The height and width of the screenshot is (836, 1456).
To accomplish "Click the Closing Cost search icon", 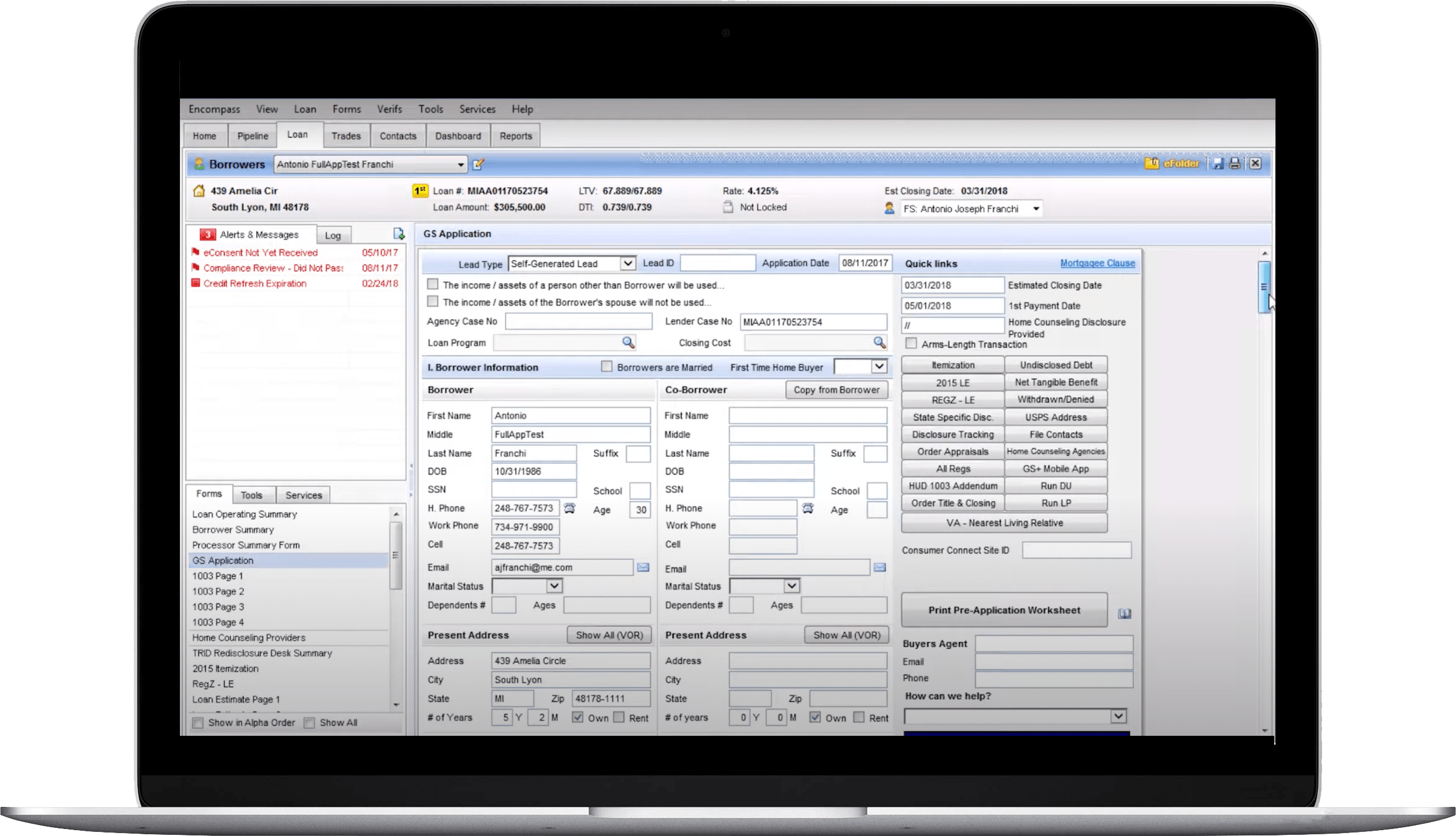I will pyautogui.click(x=879, y=343).
